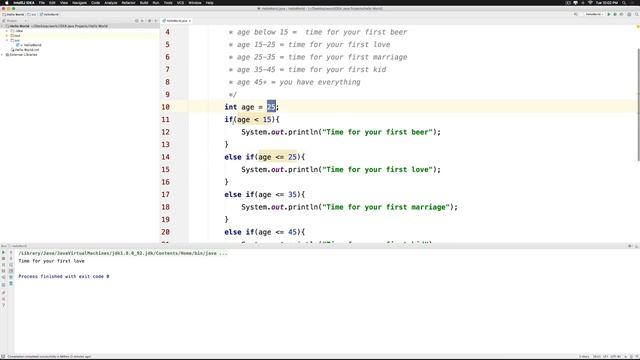Open macOS Spotlight search
This screenshot has width=640, height=360.
click(624, 3)
